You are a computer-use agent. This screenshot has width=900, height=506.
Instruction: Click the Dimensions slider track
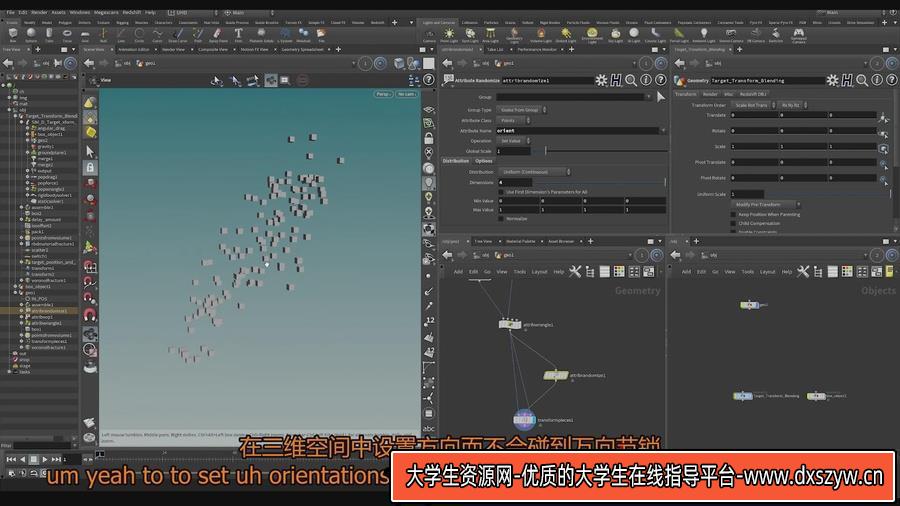[x=599, y=182]
